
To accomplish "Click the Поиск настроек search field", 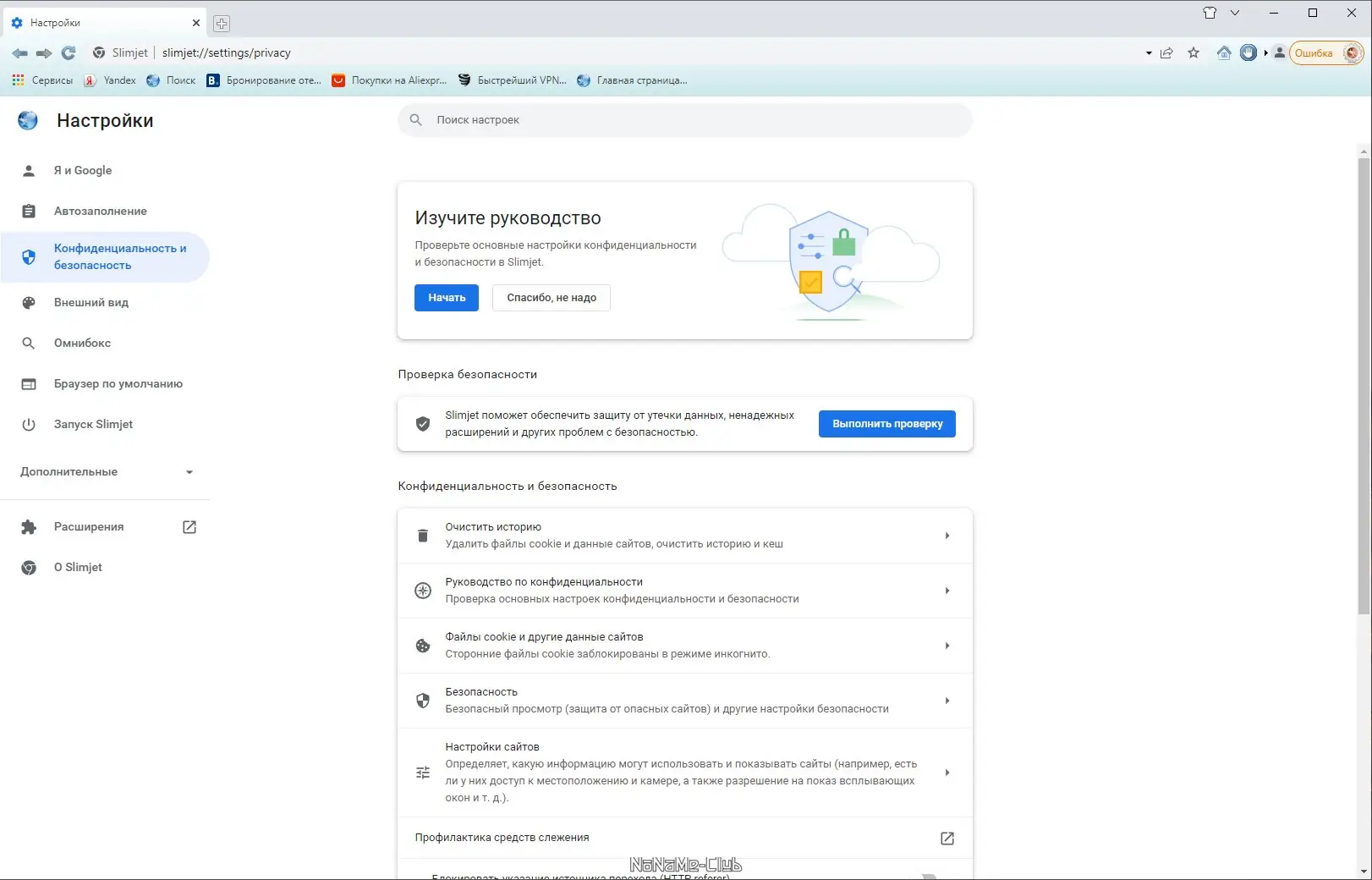I will (684, 119).
